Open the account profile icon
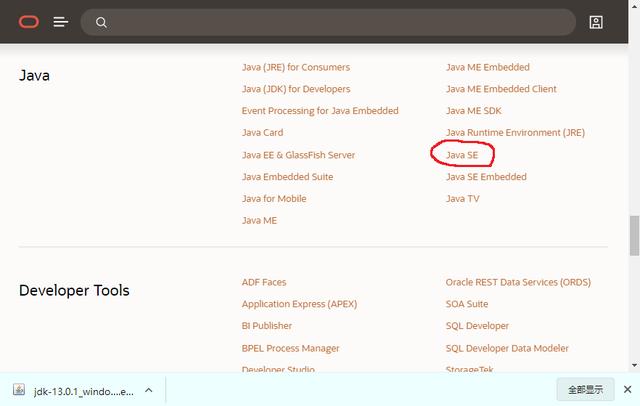This screenshot has width=640, height=406. 596,22
